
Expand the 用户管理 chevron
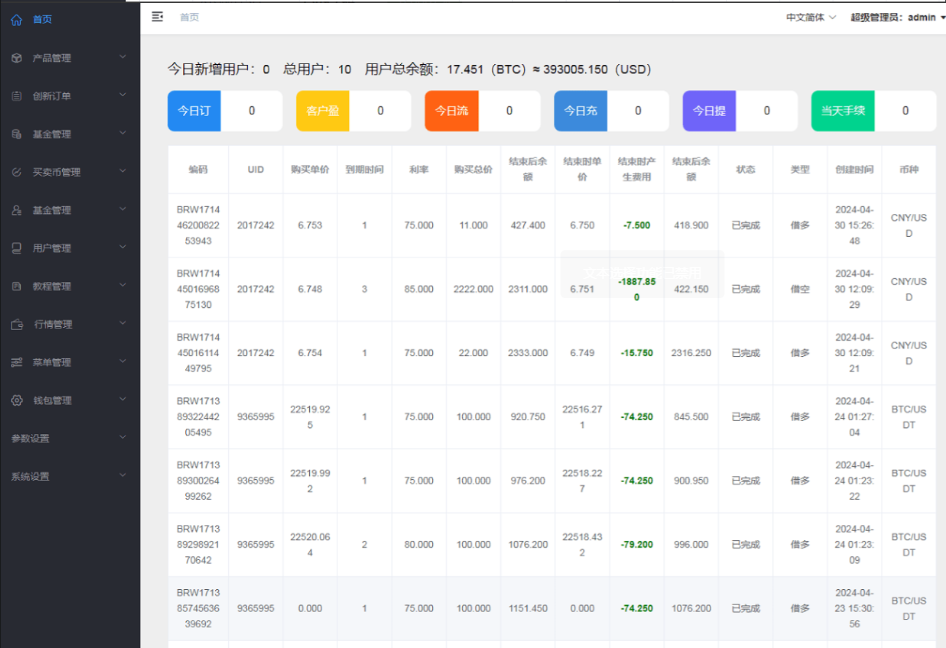(x=122, y=247)
